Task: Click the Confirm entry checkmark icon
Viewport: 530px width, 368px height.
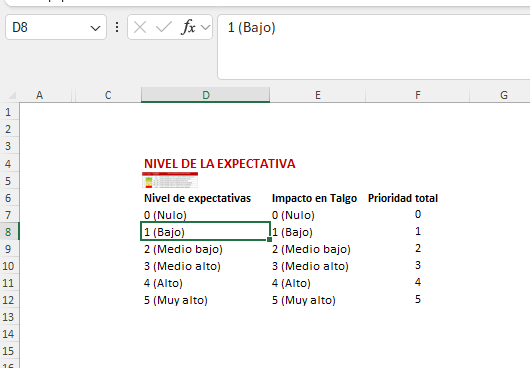Action: [x=164, y=27]
